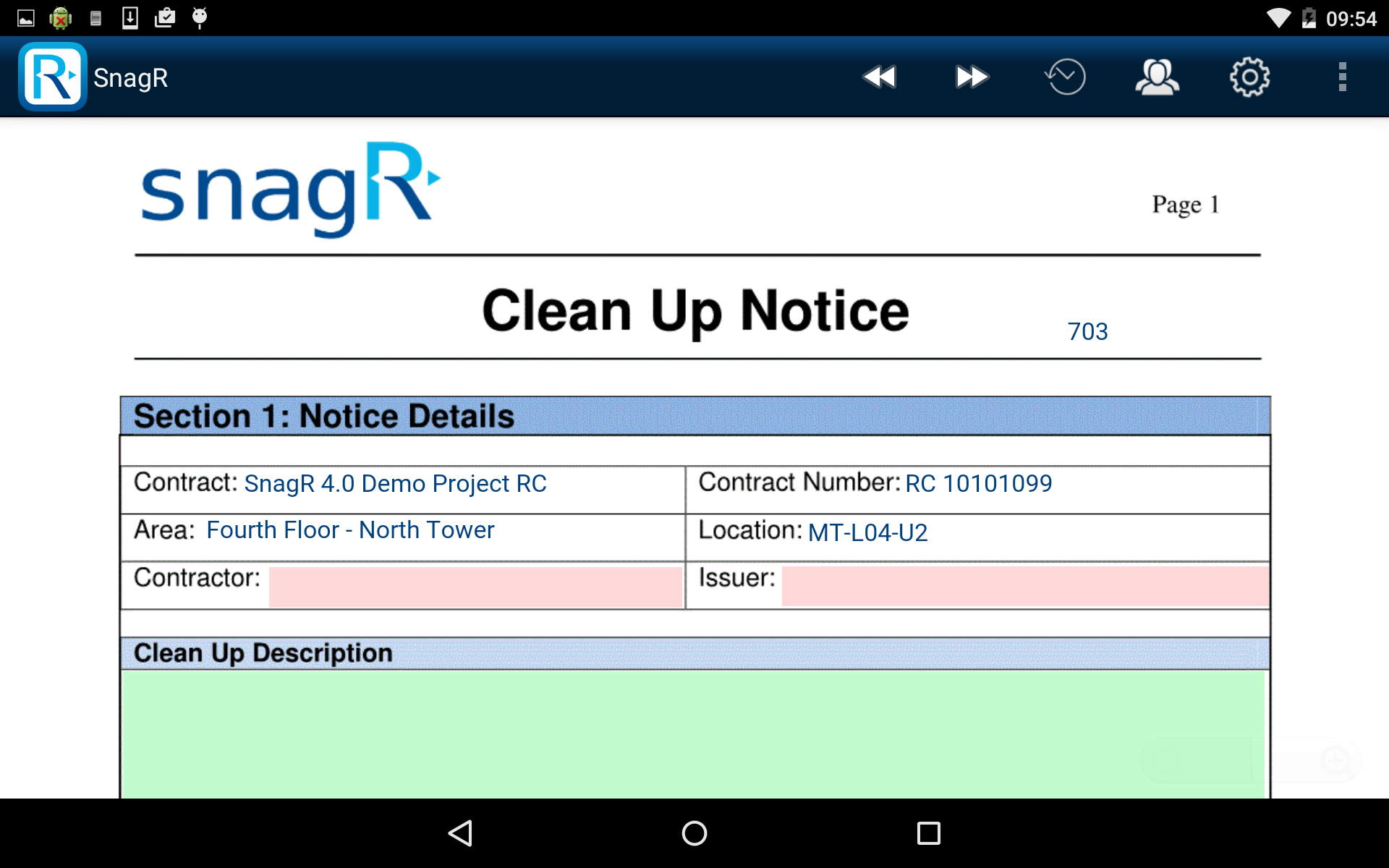Click the Section 1: Notice Details header

pyautogui.click(x=323, y=416)
